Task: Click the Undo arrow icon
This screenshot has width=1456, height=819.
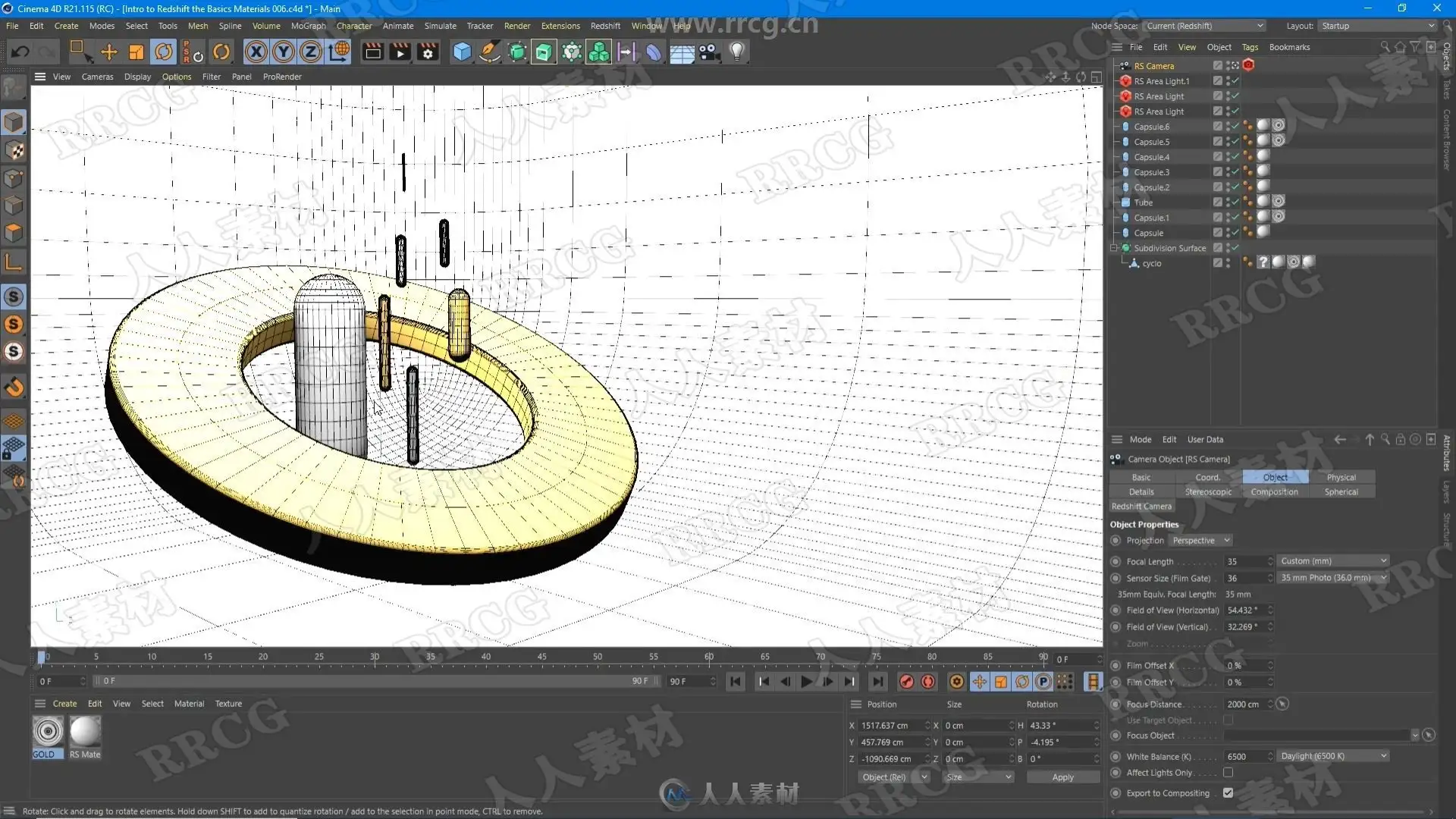Action: point(20,52)
